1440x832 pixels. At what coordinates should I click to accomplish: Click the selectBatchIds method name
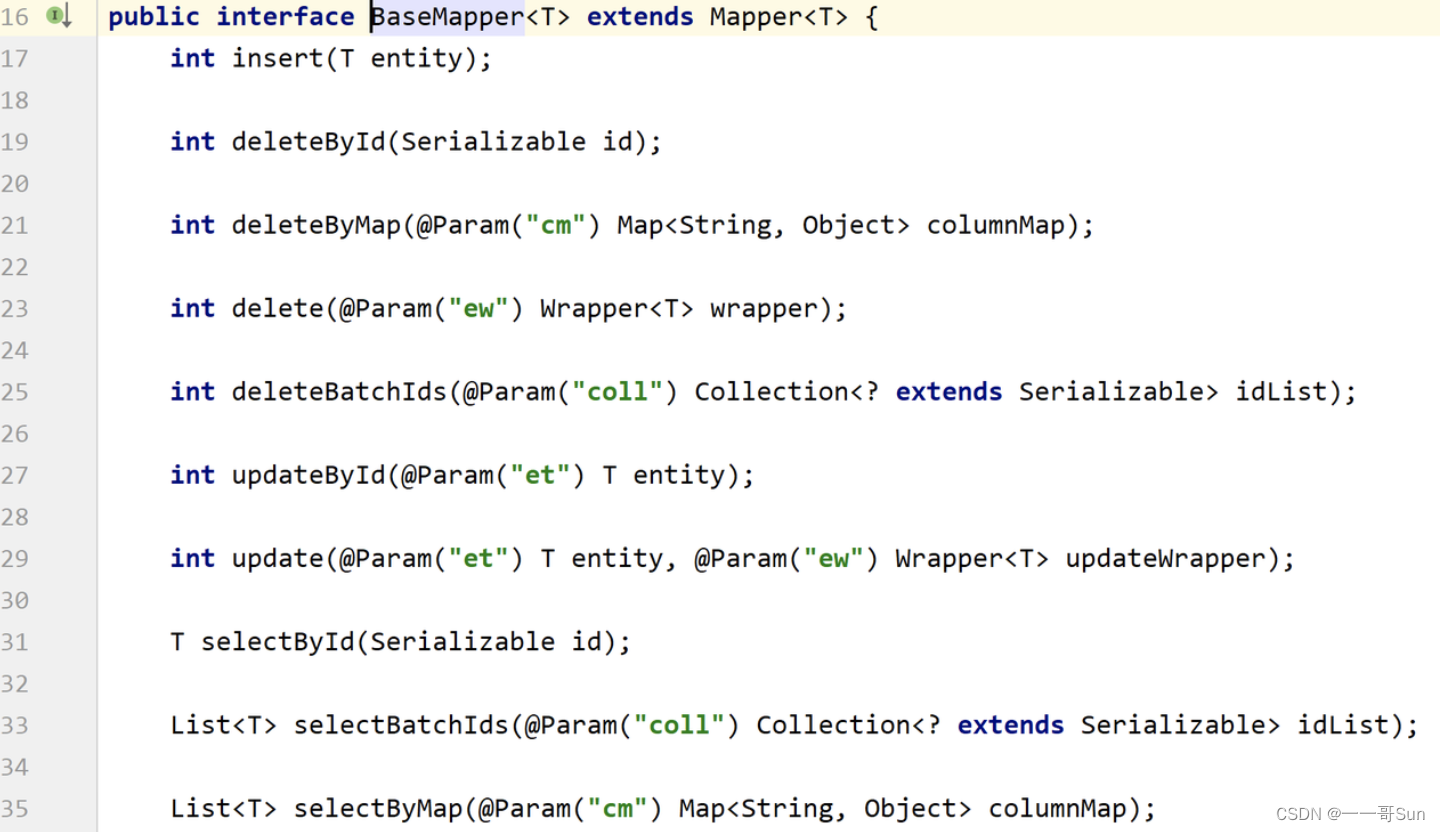point(402,725)
